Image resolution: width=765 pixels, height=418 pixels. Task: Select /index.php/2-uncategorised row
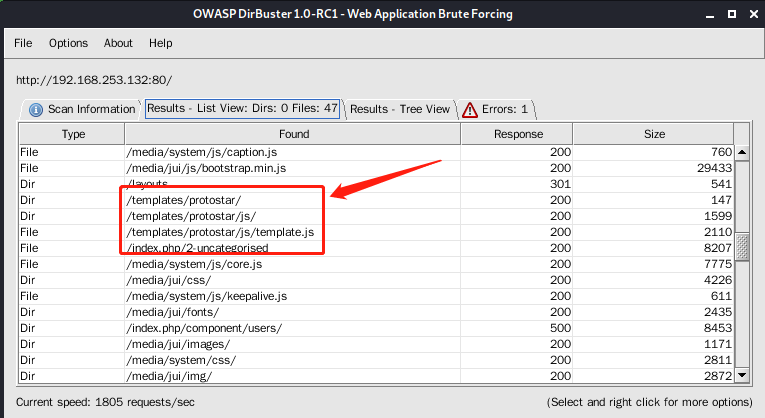(377, 248)
